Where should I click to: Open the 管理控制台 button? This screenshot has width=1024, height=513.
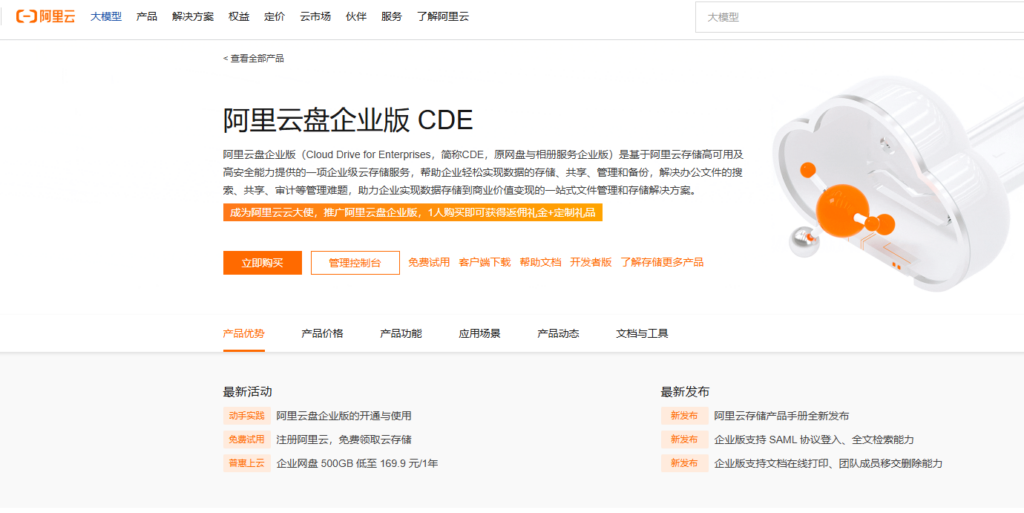355,262
